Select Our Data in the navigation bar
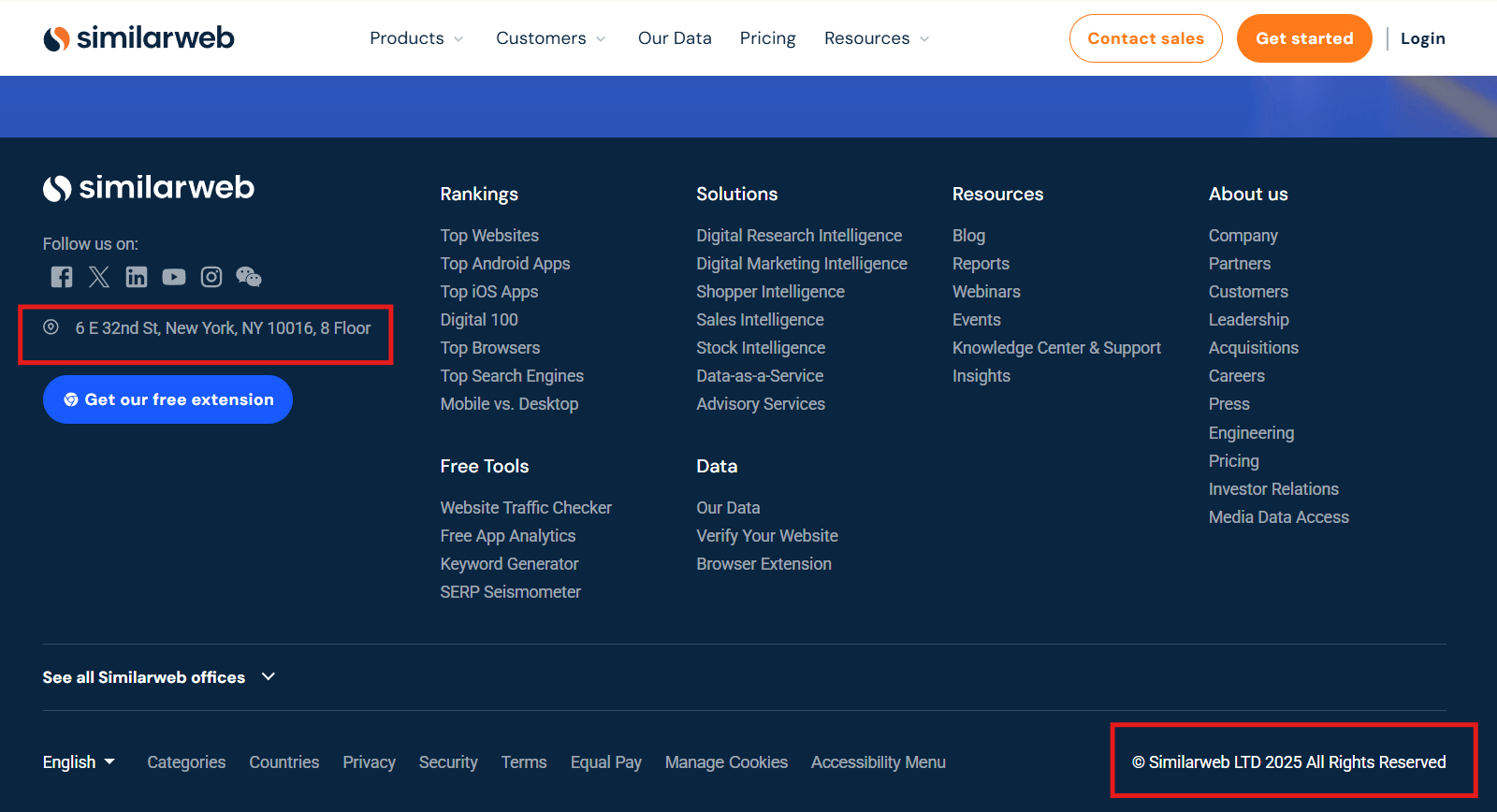Image resolution: width=1497 pixels, height=812 pixels. tap(675, 38)
